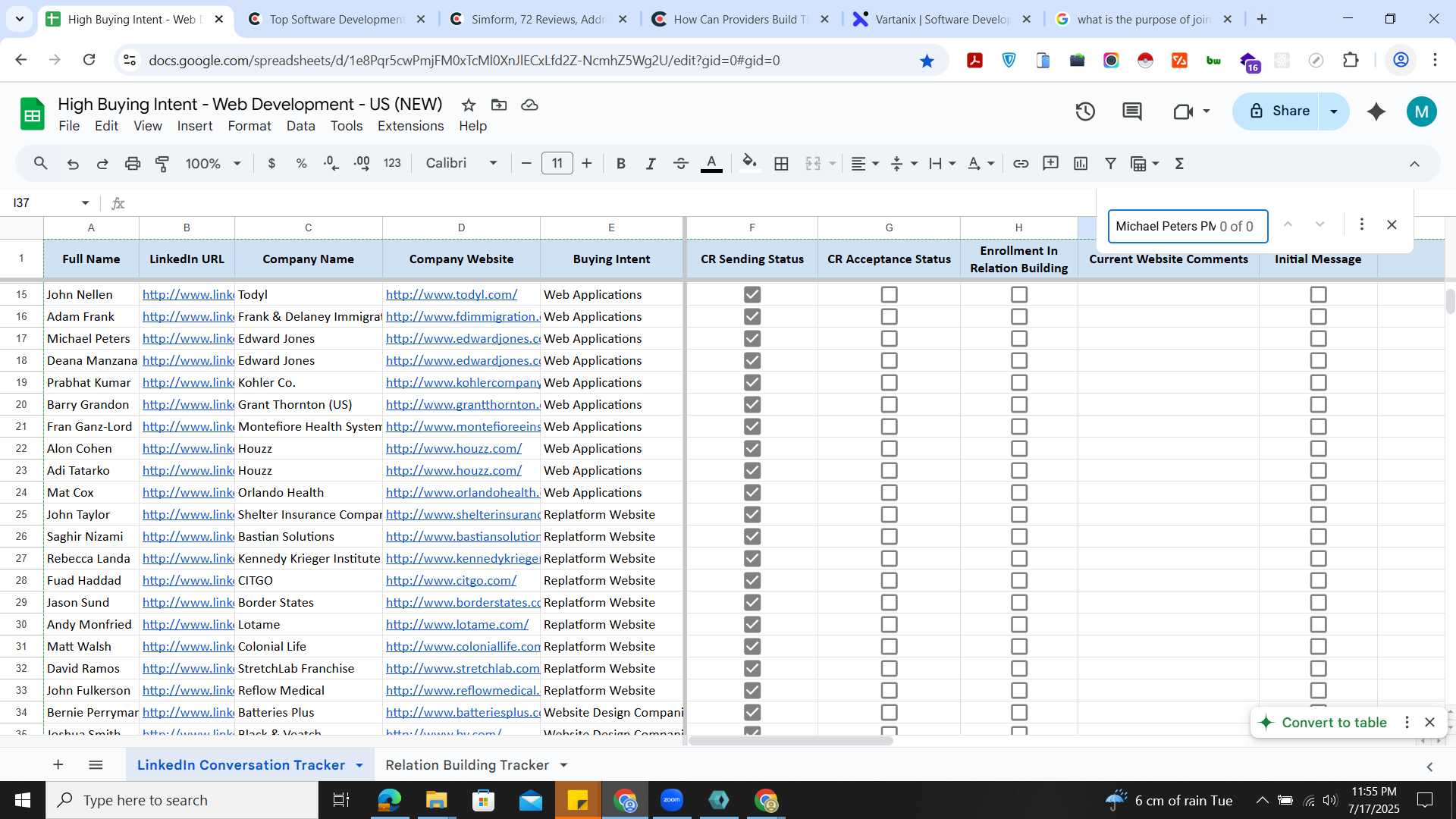Expand text wrapping dropdown
This screenshot has width=1456, height=819.
click(x=952, y=164)
